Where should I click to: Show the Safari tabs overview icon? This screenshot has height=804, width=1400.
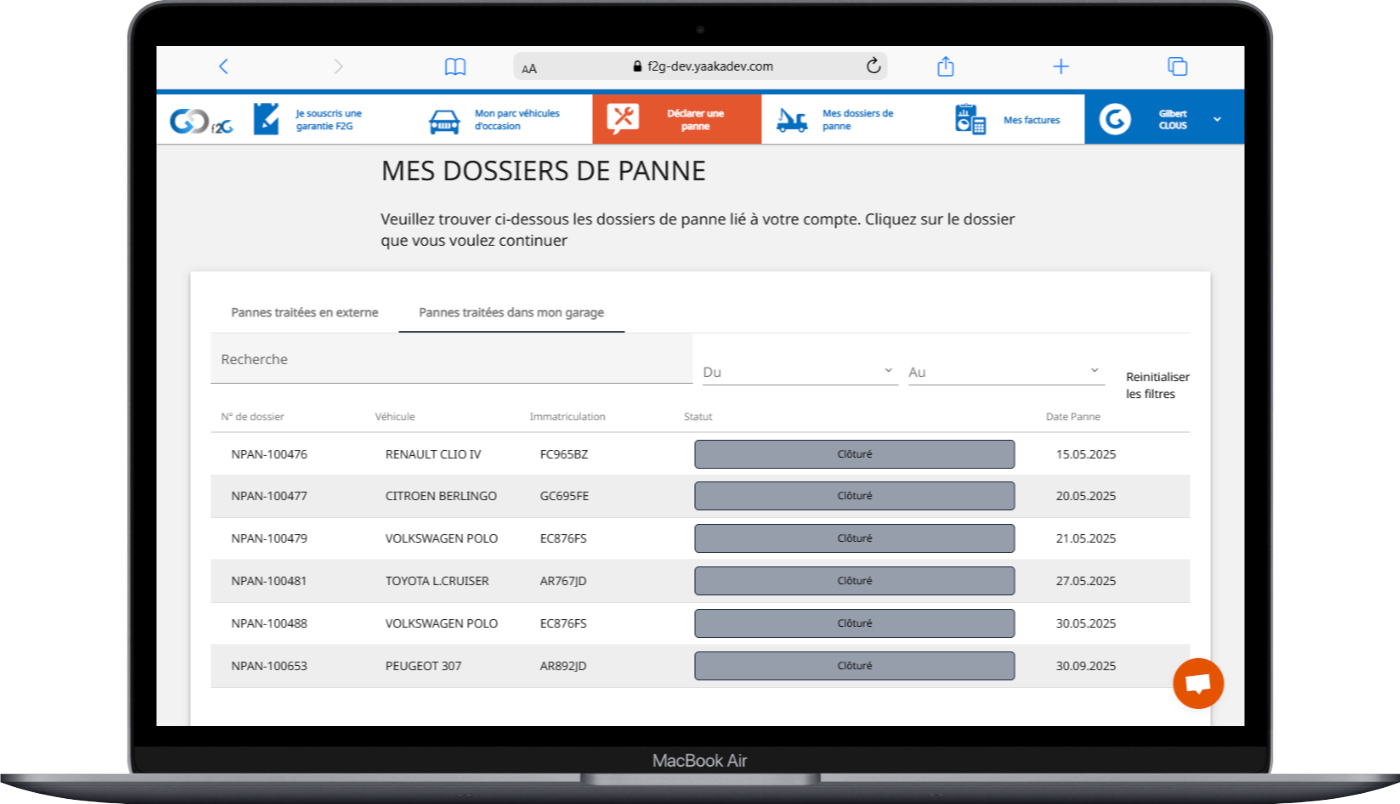pos(1177,67)
